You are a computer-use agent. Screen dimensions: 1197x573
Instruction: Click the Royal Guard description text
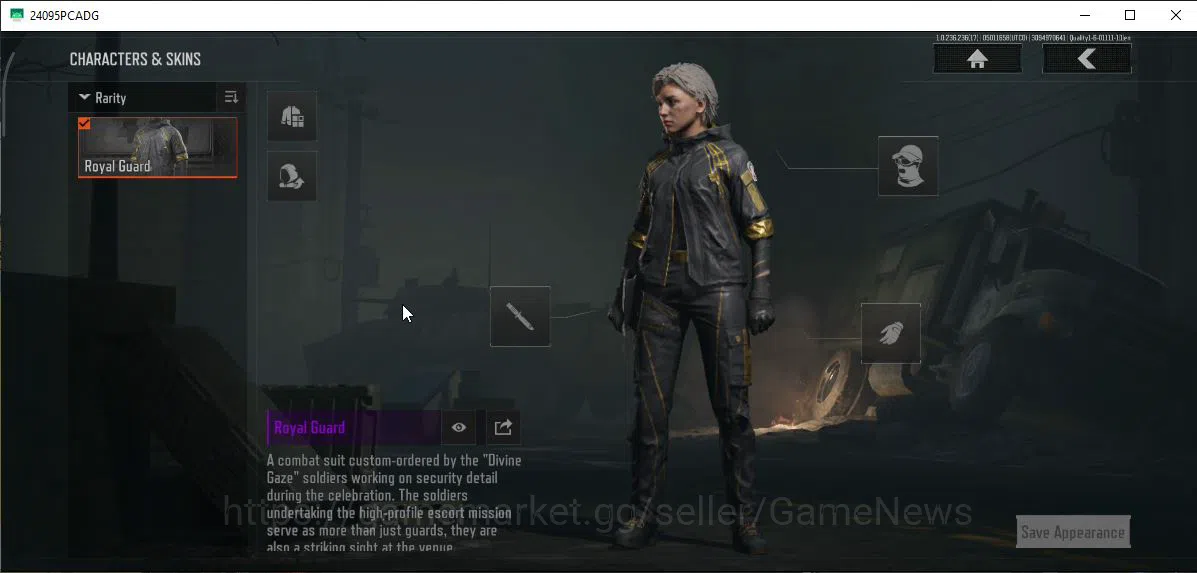click(394, 504)
